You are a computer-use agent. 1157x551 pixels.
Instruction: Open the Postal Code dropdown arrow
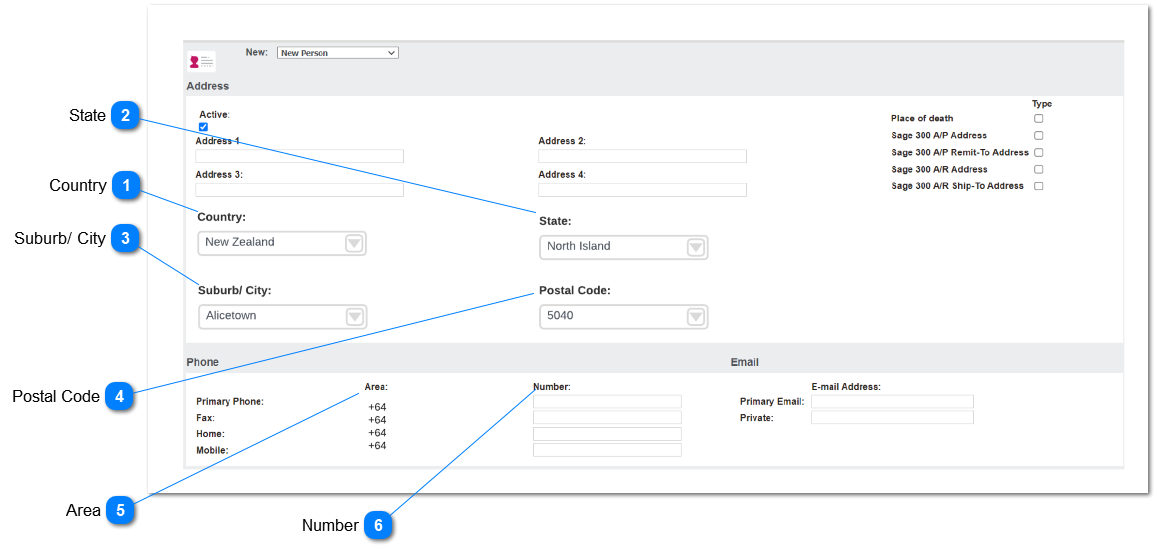pos(696,316)
